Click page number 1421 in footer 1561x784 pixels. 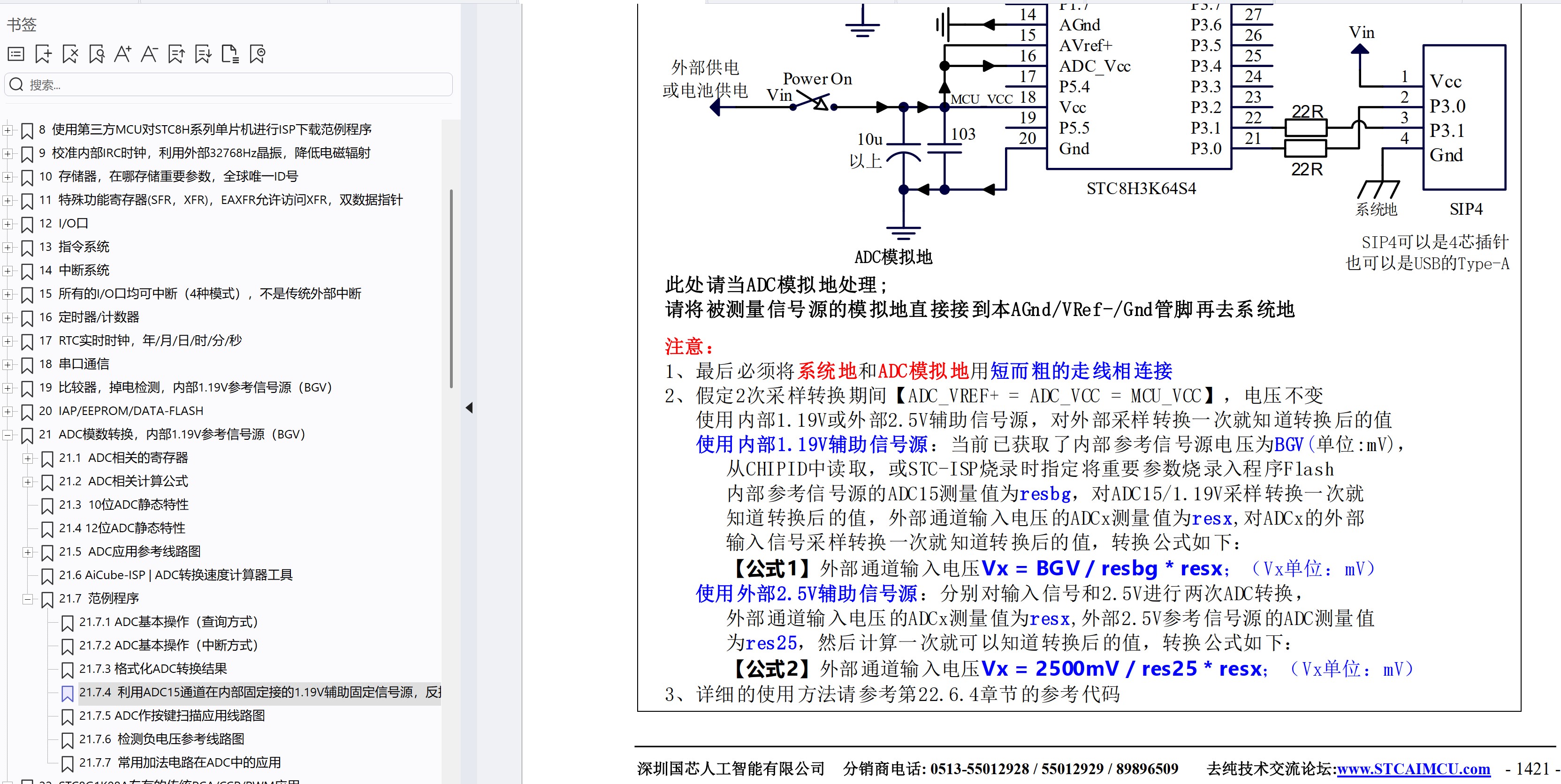click(x=1532, y=769)
